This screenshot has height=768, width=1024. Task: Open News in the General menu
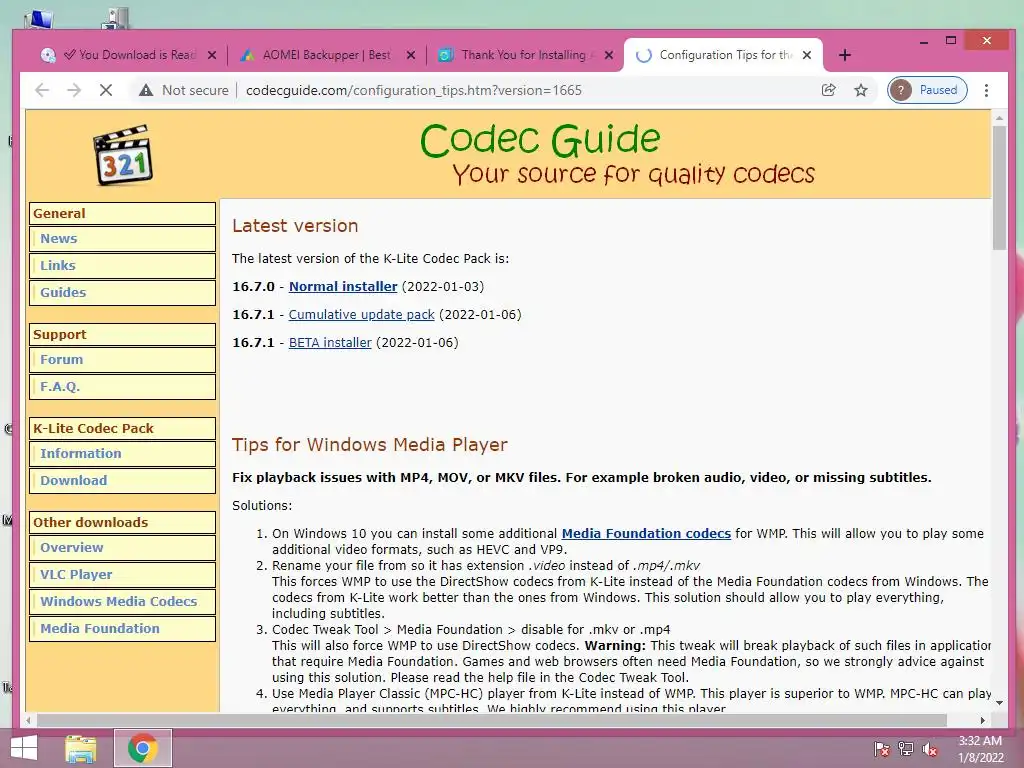click(123, 239)
